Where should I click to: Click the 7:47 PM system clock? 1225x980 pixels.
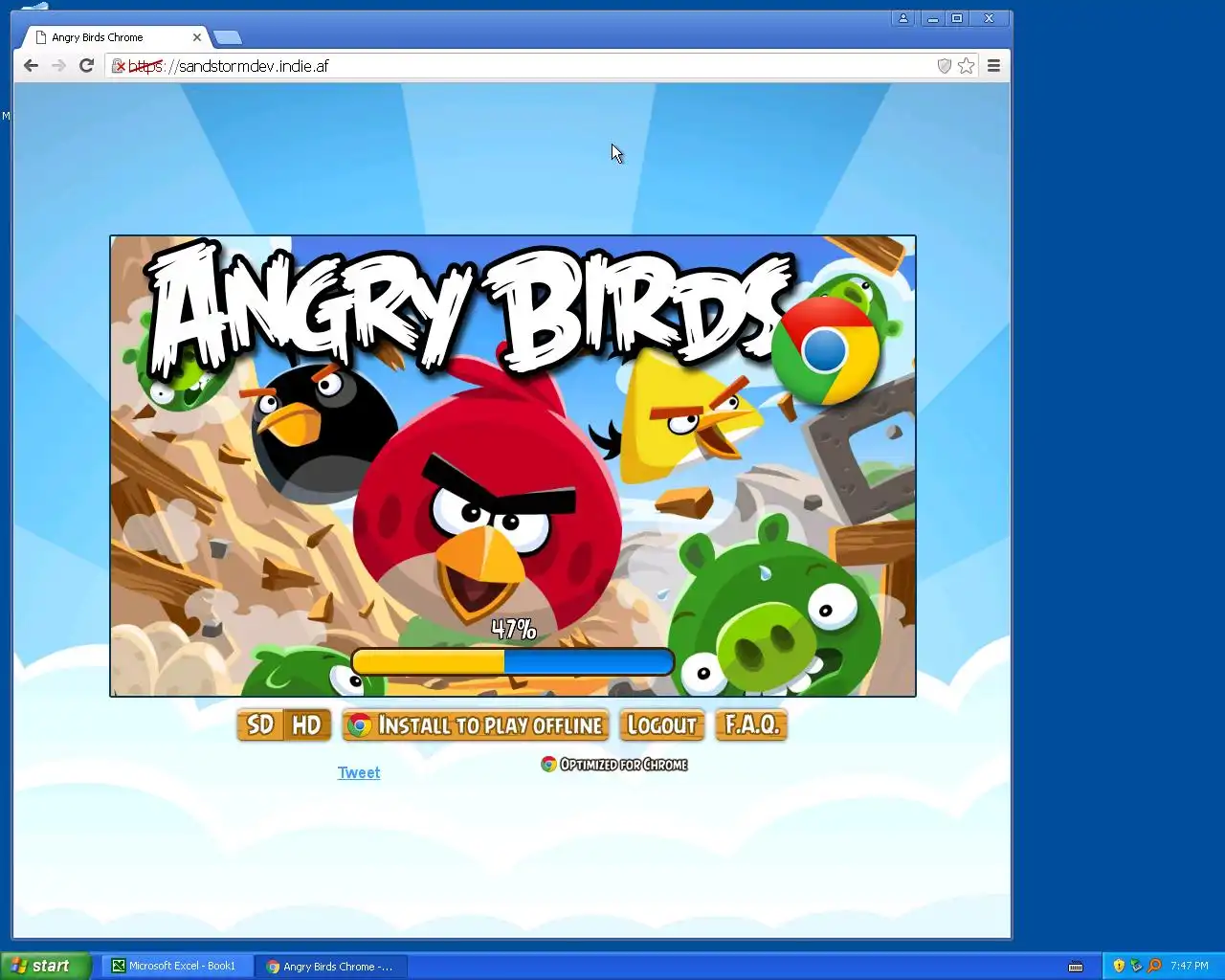(x=1190, y=966)
